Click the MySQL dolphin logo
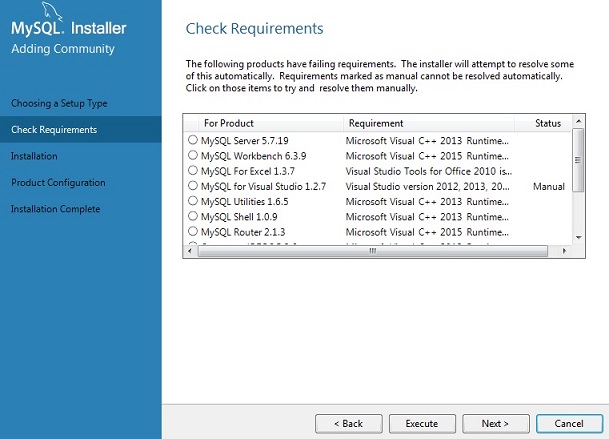Viewport: 609px width, 439px height. [52, 10]
